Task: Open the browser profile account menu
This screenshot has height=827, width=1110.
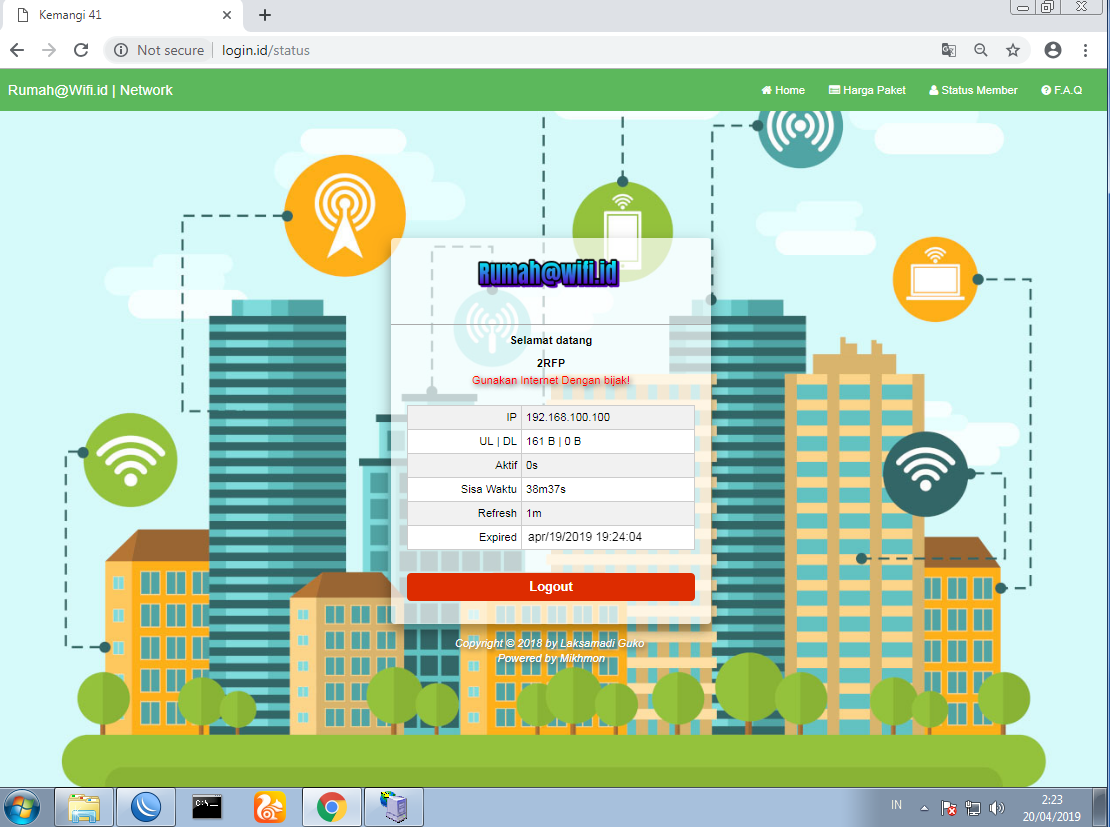Action: pos(1051,49)
